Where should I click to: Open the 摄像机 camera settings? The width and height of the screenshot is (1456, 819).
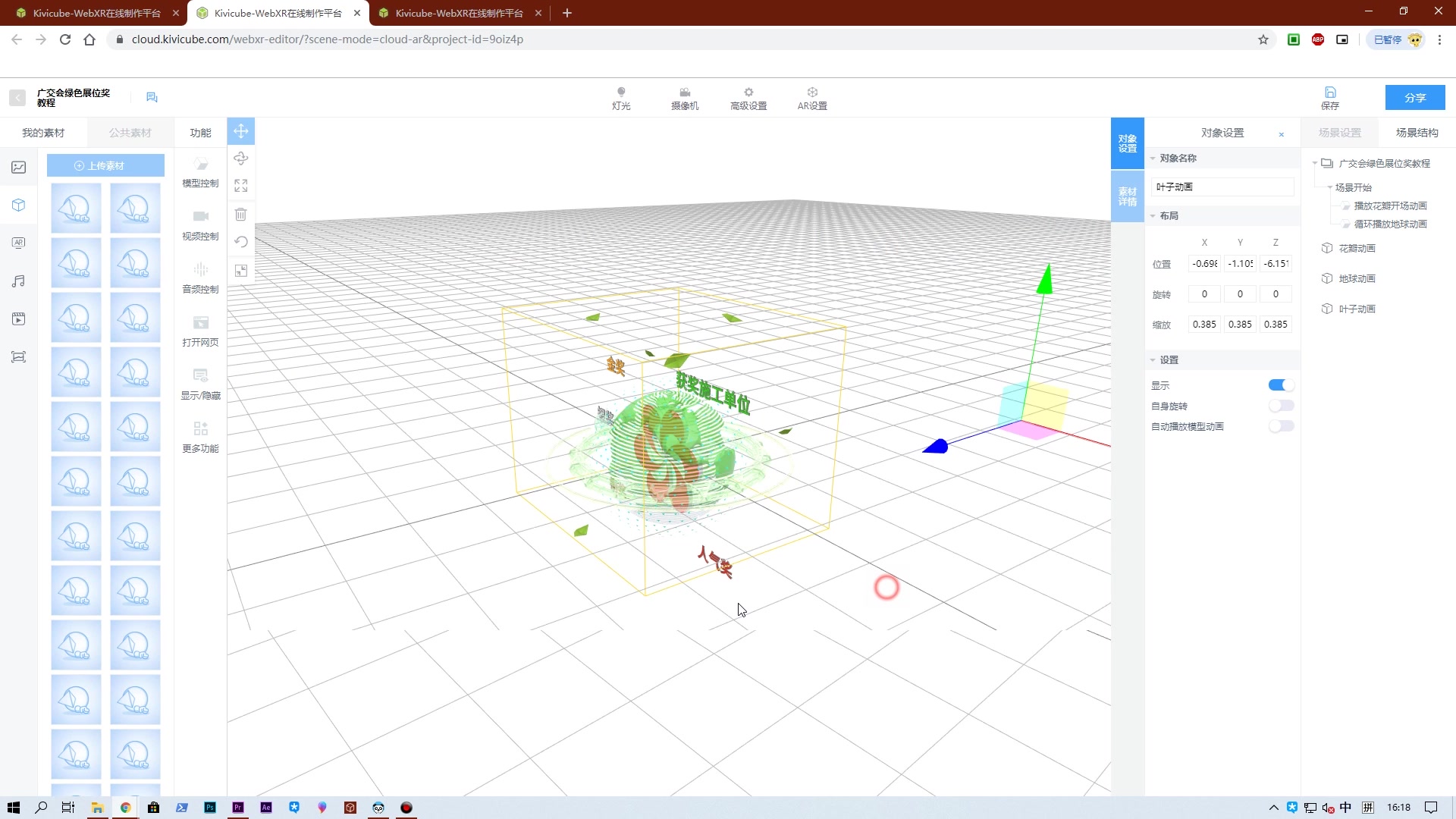pos(684,98)
